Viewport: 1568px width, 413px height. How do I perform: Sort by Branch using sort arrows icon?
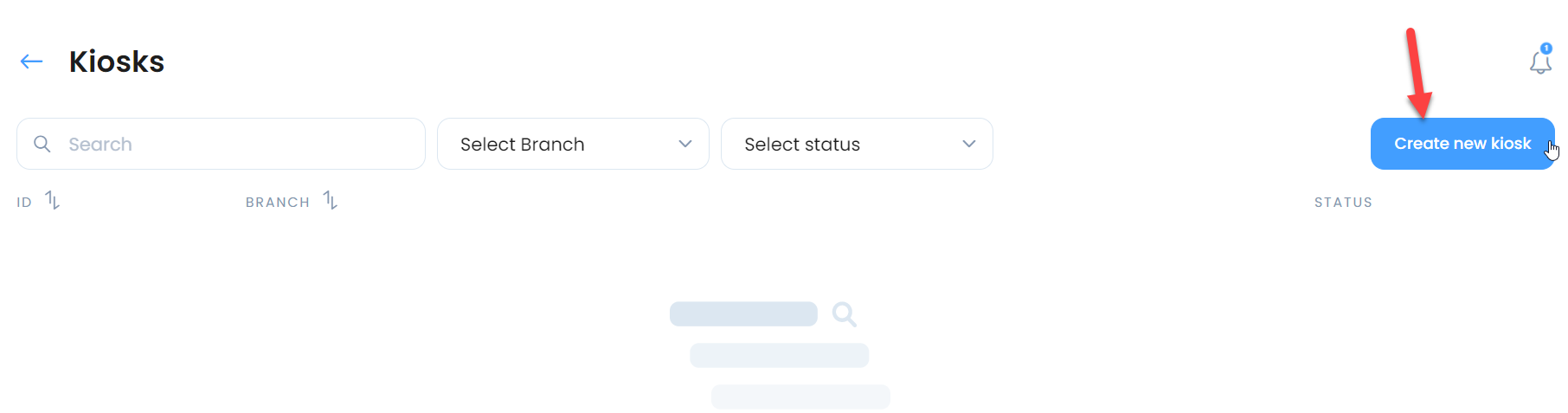point(331,201)
